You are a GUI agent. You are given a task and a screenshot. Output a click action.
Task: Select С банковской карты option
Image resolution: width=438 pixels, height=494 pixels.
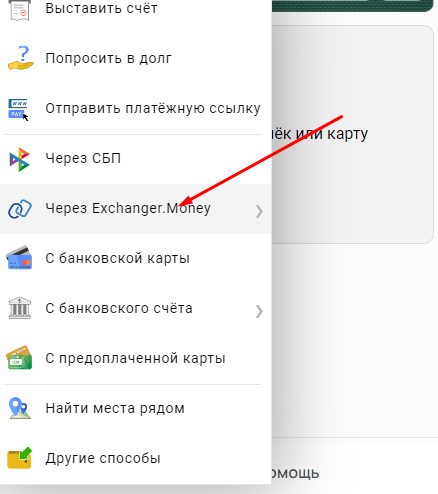[x=136, y=258]
